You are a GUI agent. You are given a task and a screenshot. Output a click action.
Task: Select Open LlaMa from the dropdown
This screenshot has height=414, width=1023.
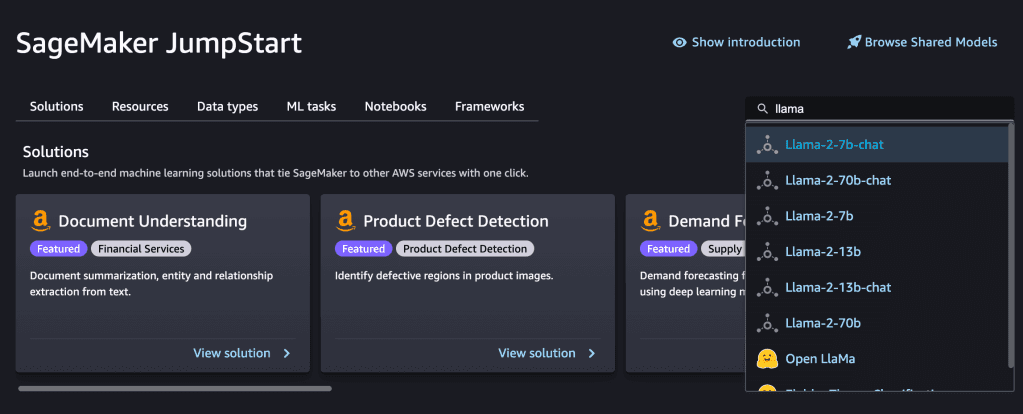(x=879, y=359)
